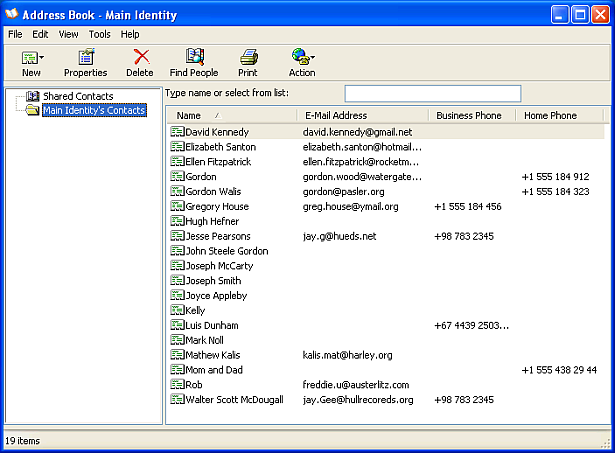
Task: Select the Gregory House contact row
Action: [217, 207]
